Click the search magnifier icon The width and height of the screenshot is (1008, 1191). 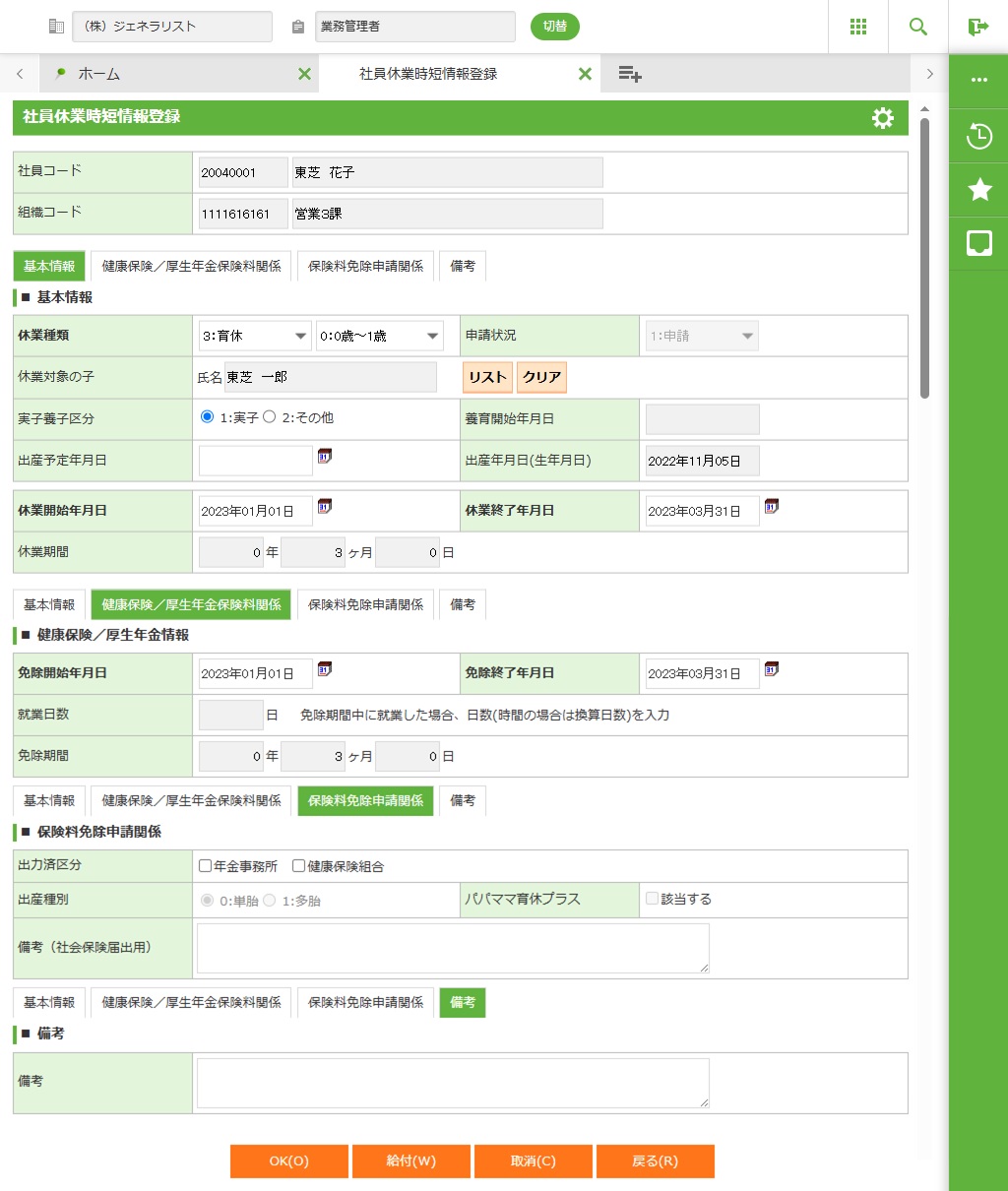coord(918,27)
